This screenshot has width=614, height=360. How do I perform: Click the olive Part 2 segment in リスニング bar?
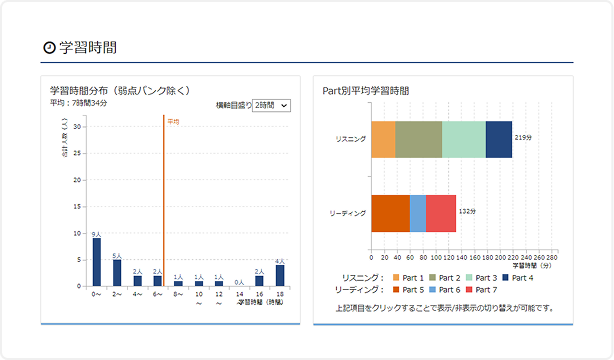(x=419, y=139)
